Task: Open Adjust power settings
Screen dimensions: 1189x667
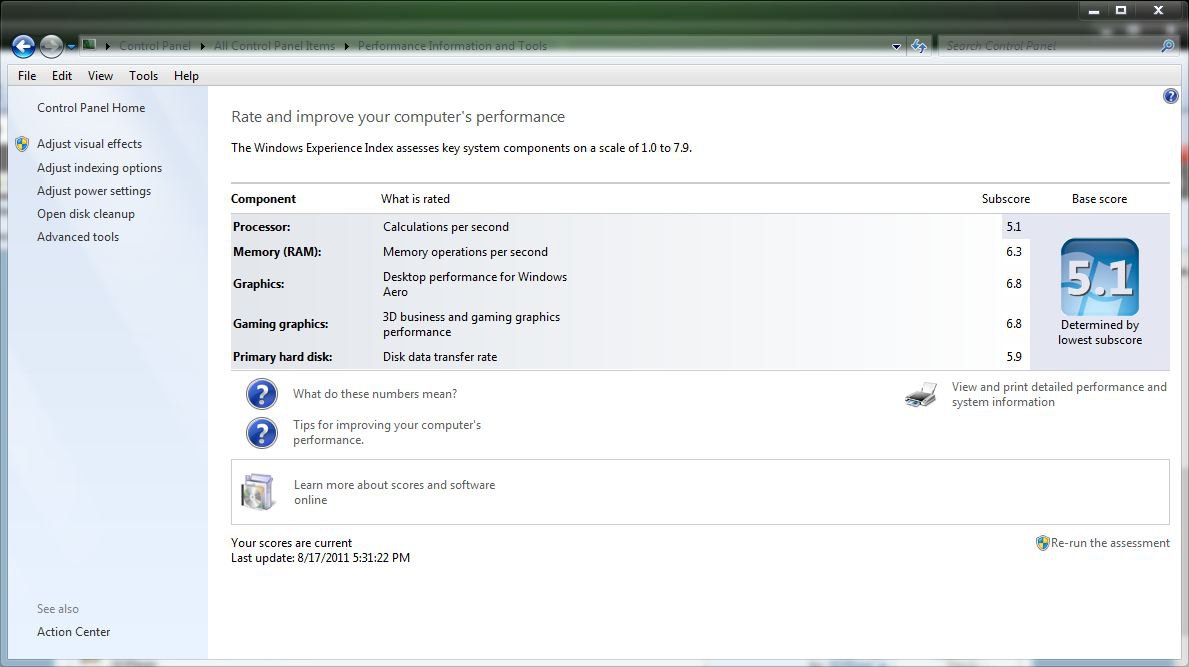Action: (94, 191)
